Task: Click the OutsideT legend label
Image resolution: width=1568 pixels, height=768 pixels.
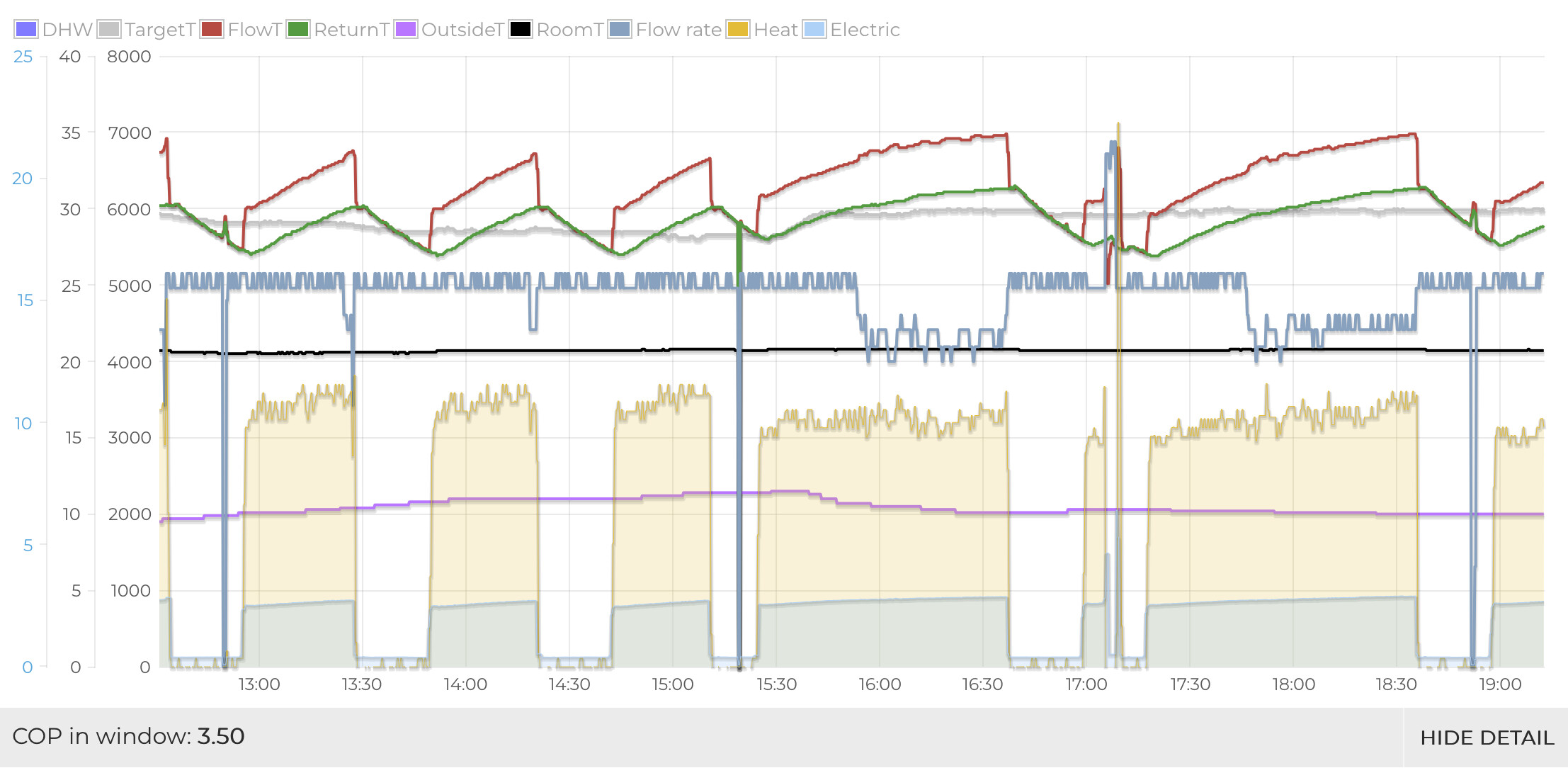Action: (462, 30)
